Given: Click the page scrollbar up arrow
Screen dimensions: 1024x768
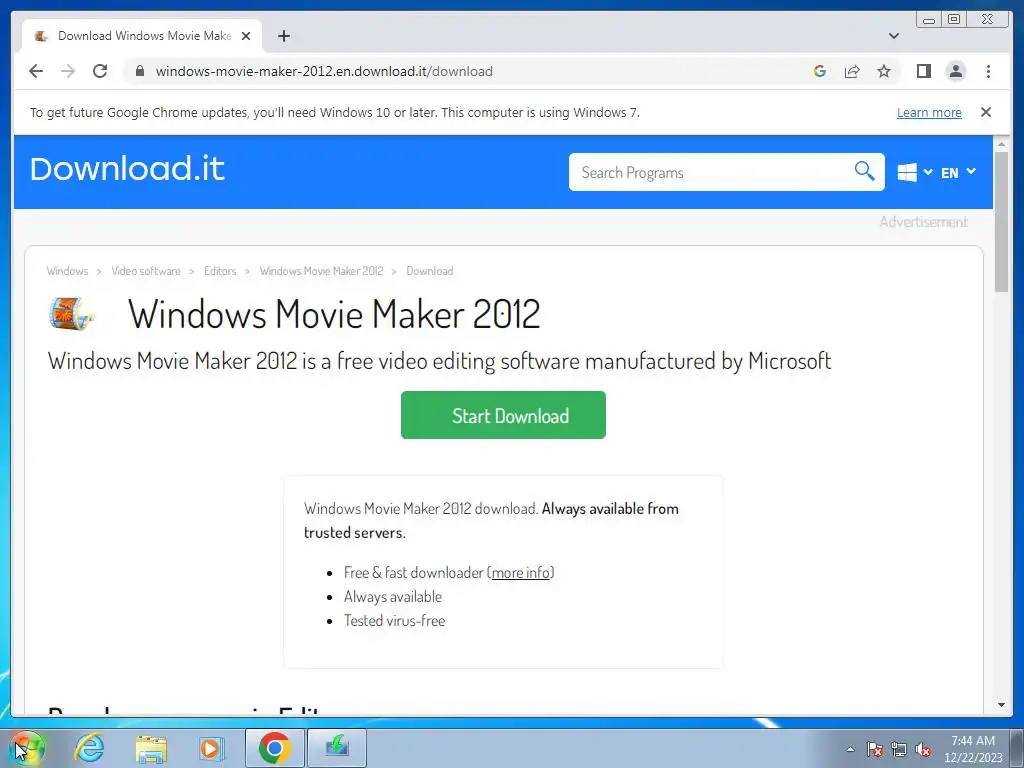Looking at the screenshot, I should click(1001, 144).
